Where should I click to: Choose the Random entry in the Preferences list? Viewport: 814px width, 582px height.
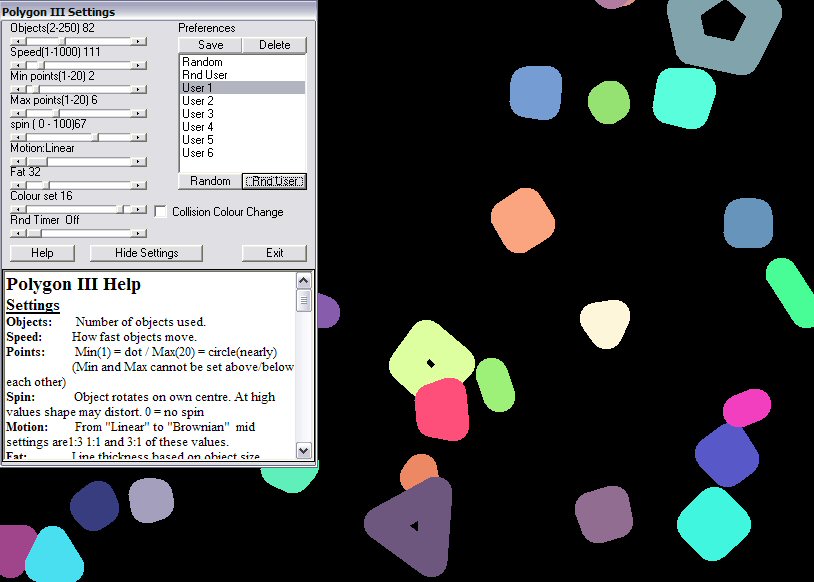[202, 62]
